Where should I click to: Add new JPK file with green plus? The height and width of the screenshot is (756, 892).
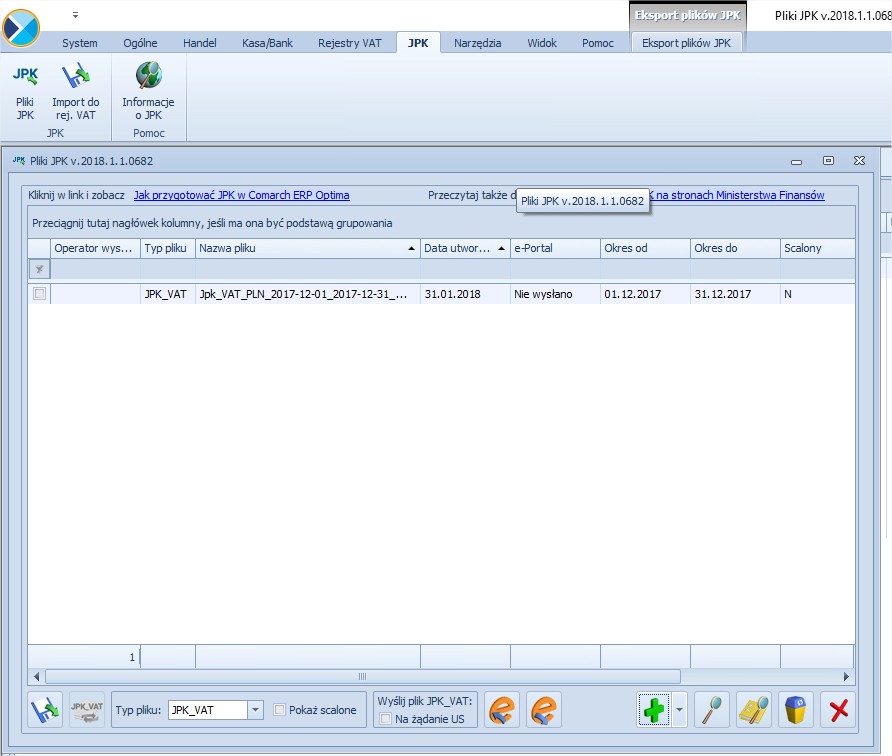[x=654, y=710]
